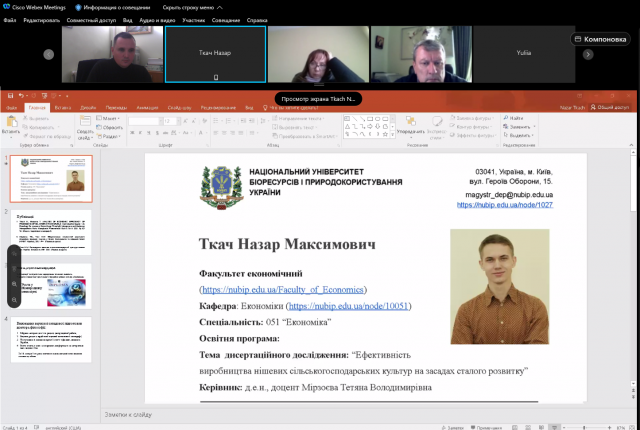This screenshot has height=430, width=640.
Task: Expand the shapes gallery more arrow
Action: (x=393, y=135)
